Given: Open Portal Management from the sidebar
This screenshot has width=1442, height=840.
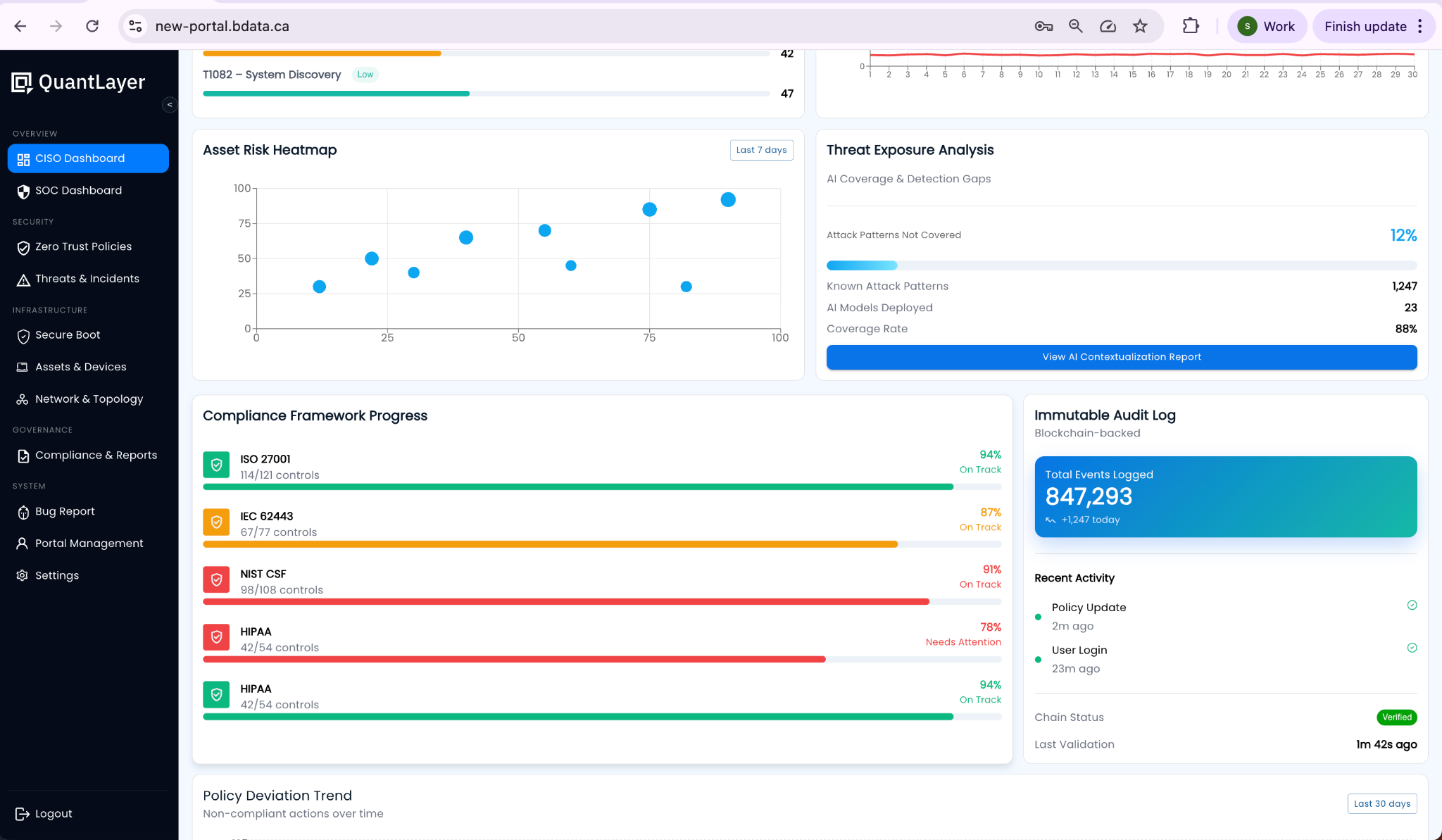Looking at the screenshot, I should tap(88, 543).
